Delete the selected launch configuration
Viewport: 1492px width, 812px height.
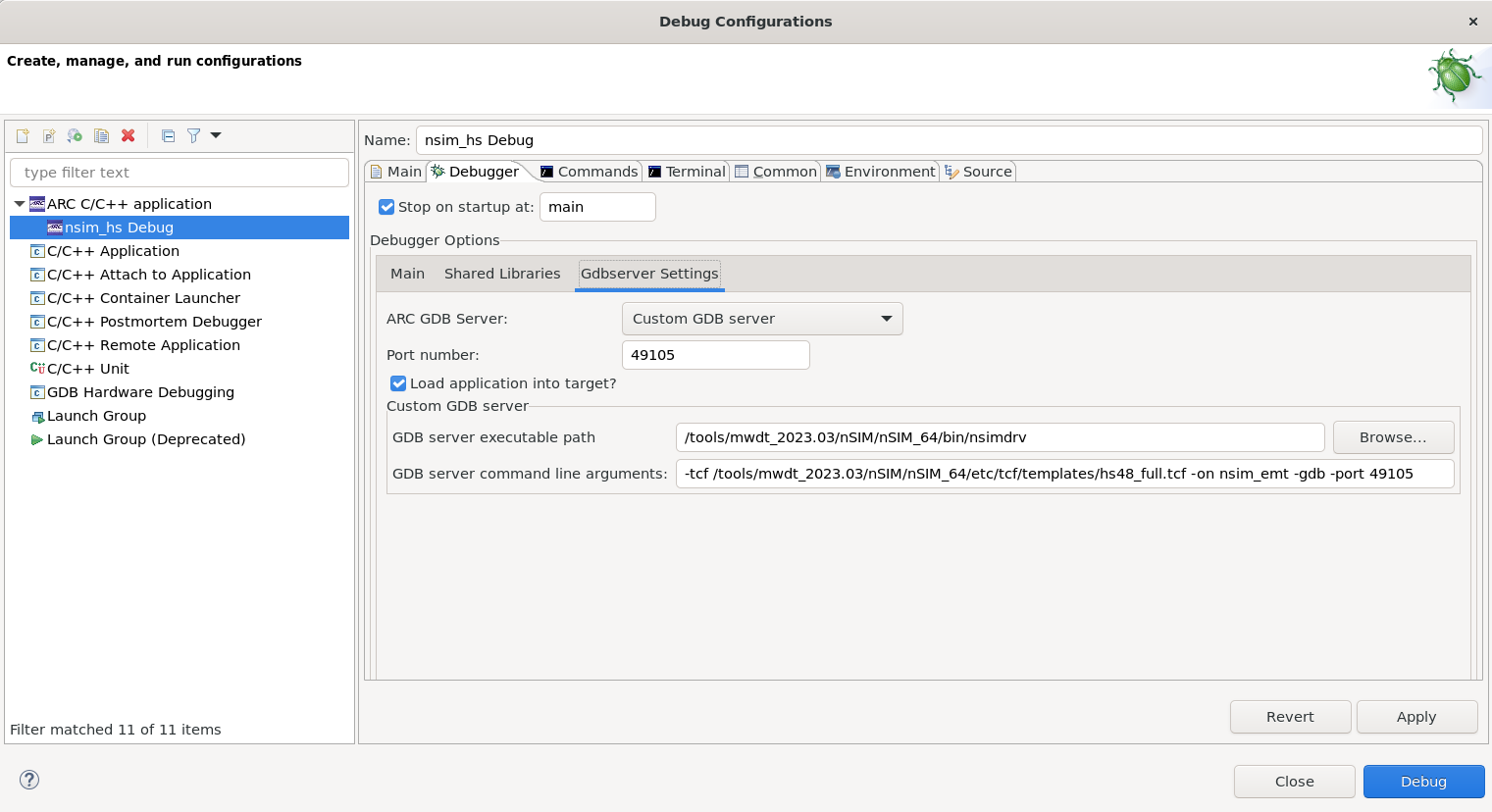pos(128,135)
